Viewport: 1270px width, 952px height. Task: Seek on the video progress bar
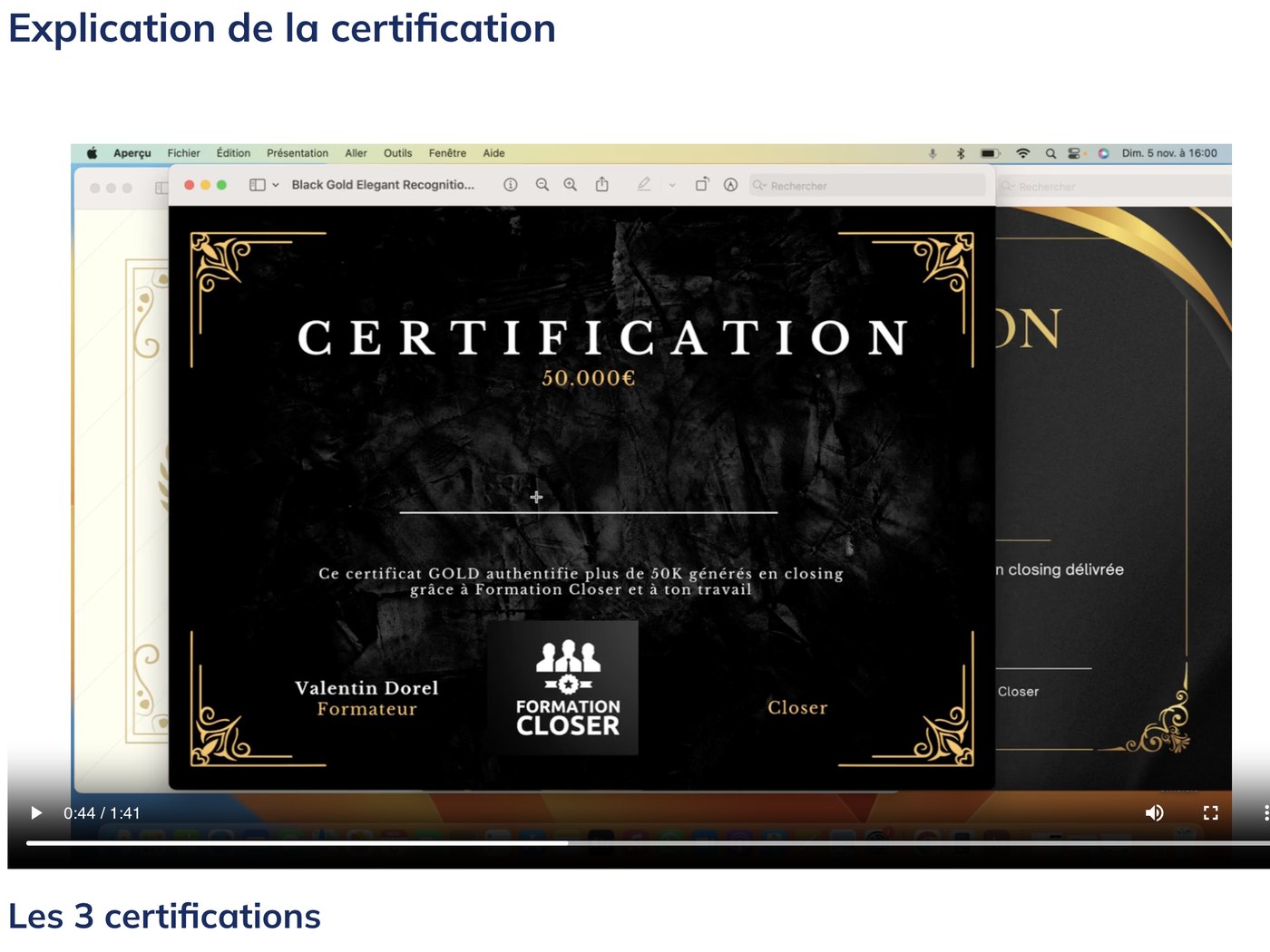[x=648, y=843]
